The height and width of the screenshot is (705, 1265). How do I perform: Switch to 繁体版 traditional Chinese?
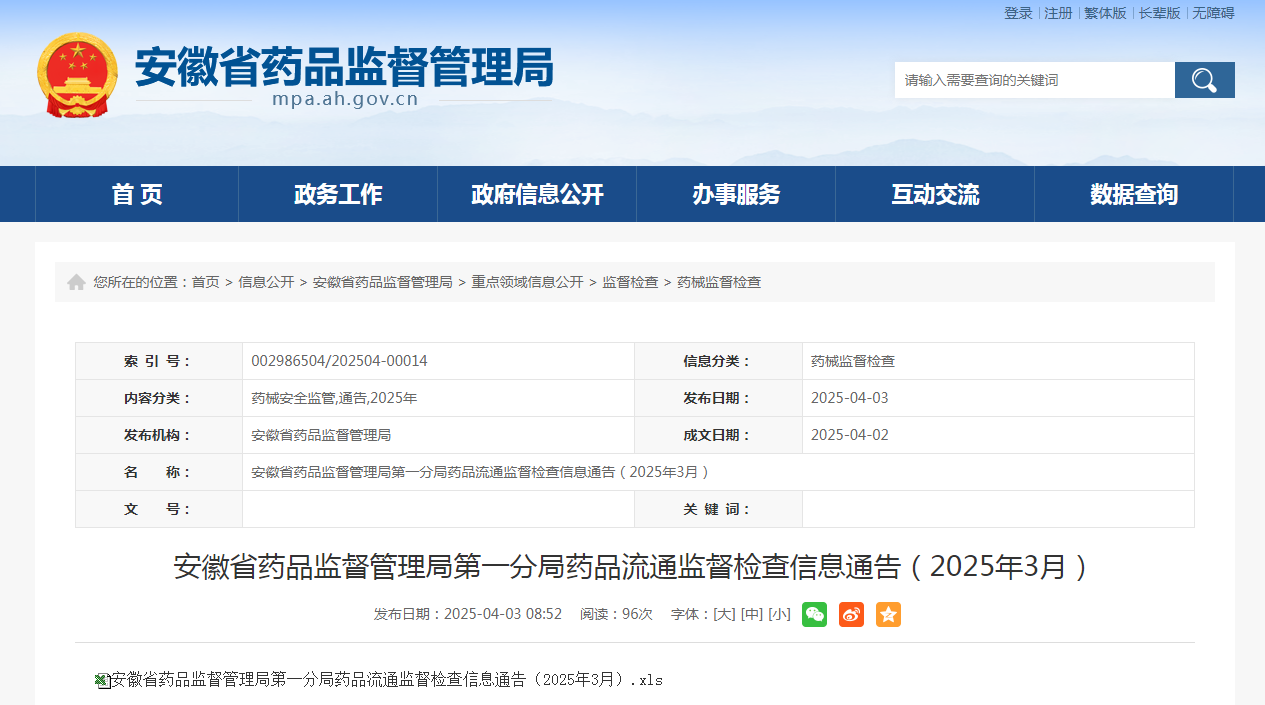(x=1105, y=13)
